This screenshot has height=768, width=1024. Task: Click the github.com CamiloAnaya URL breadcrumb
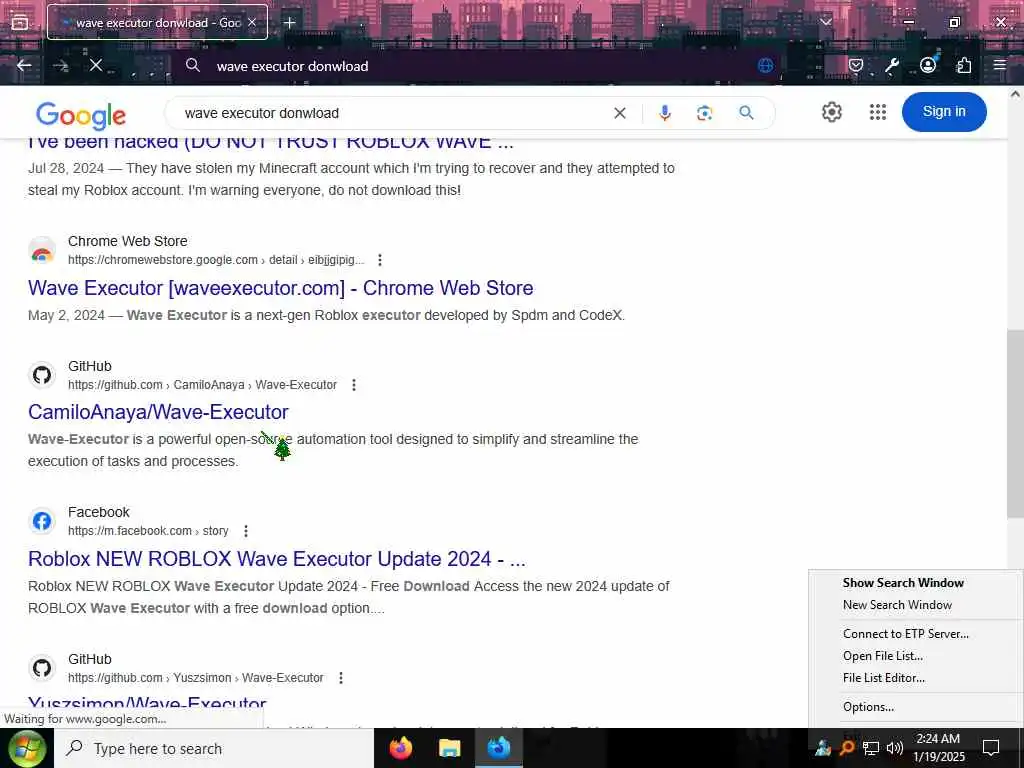(x=202, y=385)
